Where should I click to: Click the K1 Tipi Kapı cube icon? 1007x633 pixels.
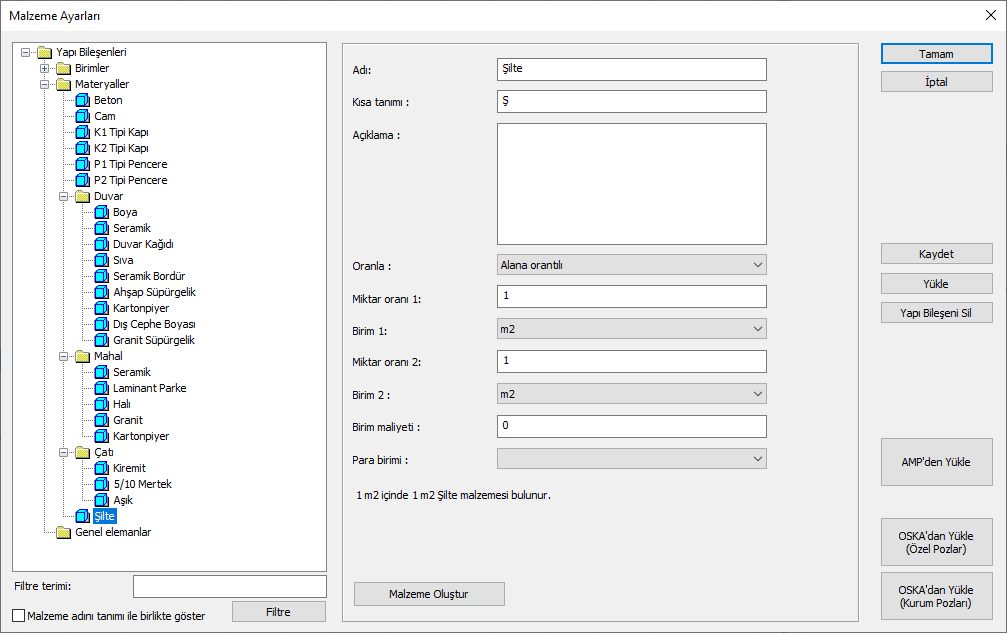83,133
